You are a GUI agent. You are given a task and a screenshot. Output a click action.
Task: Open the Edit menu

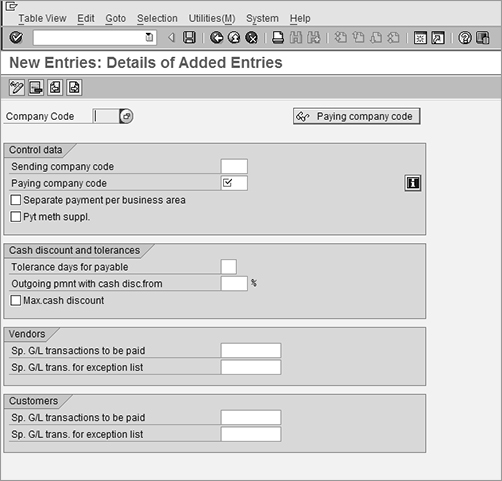click(86, 18)
